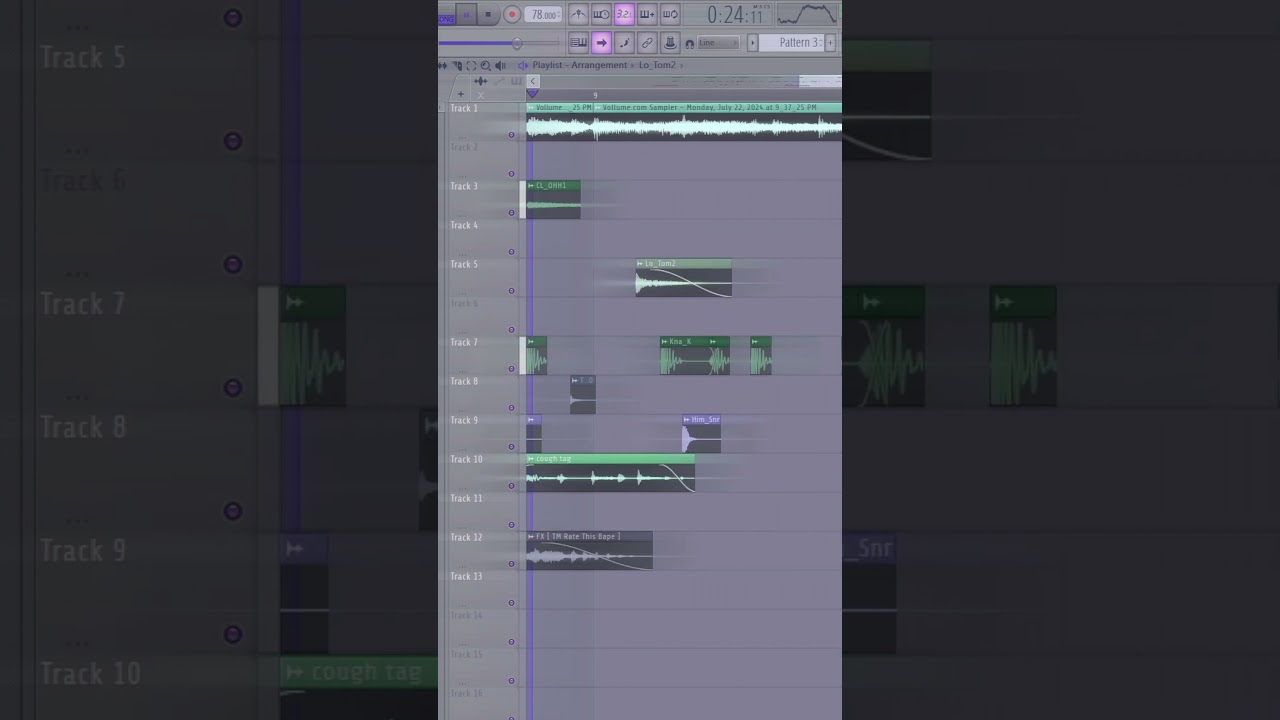Toggle typing keyboard to piano icon
This screenshot has width=1280, height=720.
[x=578, y=42]
